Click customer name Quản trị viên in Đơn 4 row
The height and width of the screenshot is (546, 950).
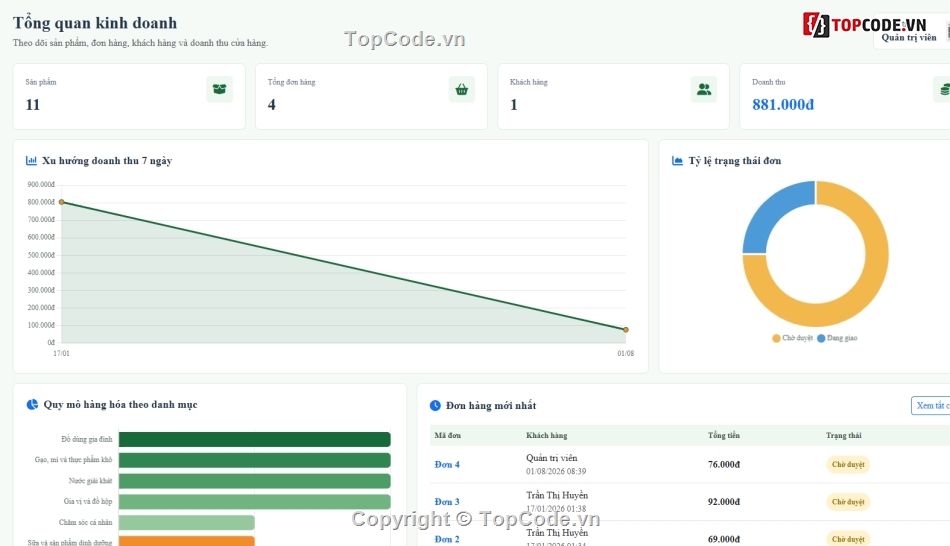tap(551, 458)
